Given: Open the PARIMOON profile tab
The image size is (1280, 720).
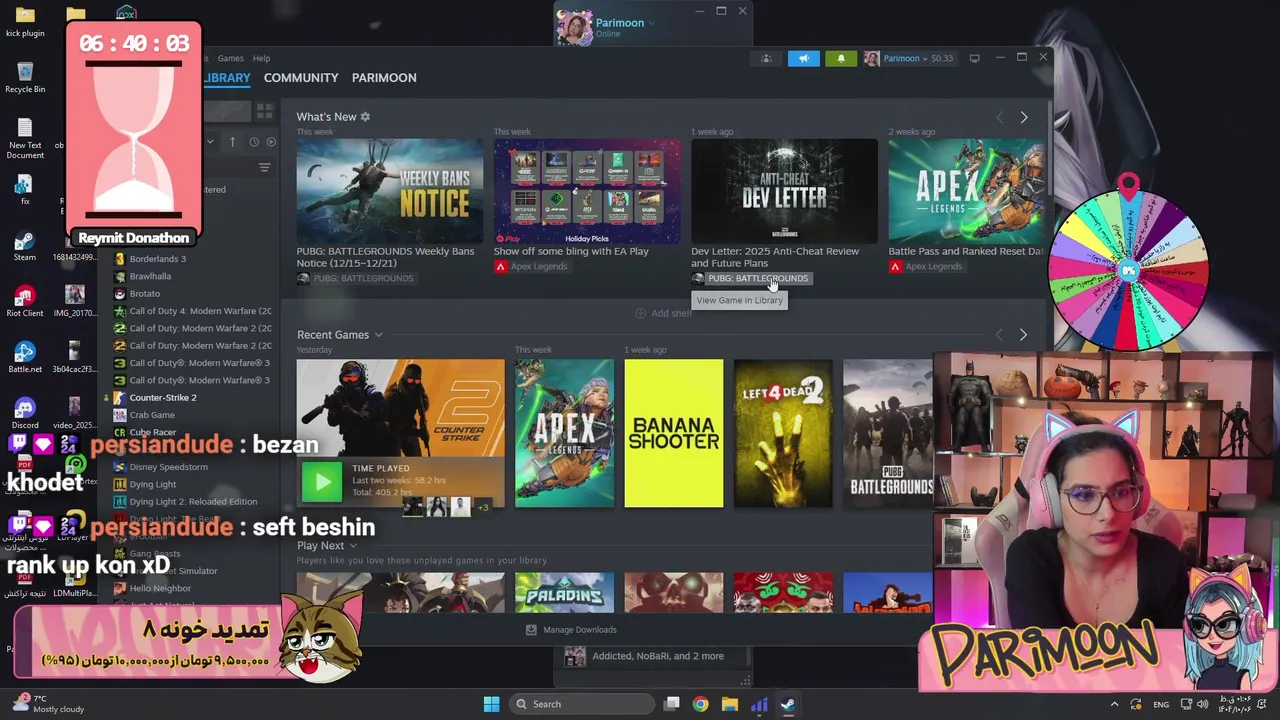Looking at the screenshot, I should [x=384, y=77].
